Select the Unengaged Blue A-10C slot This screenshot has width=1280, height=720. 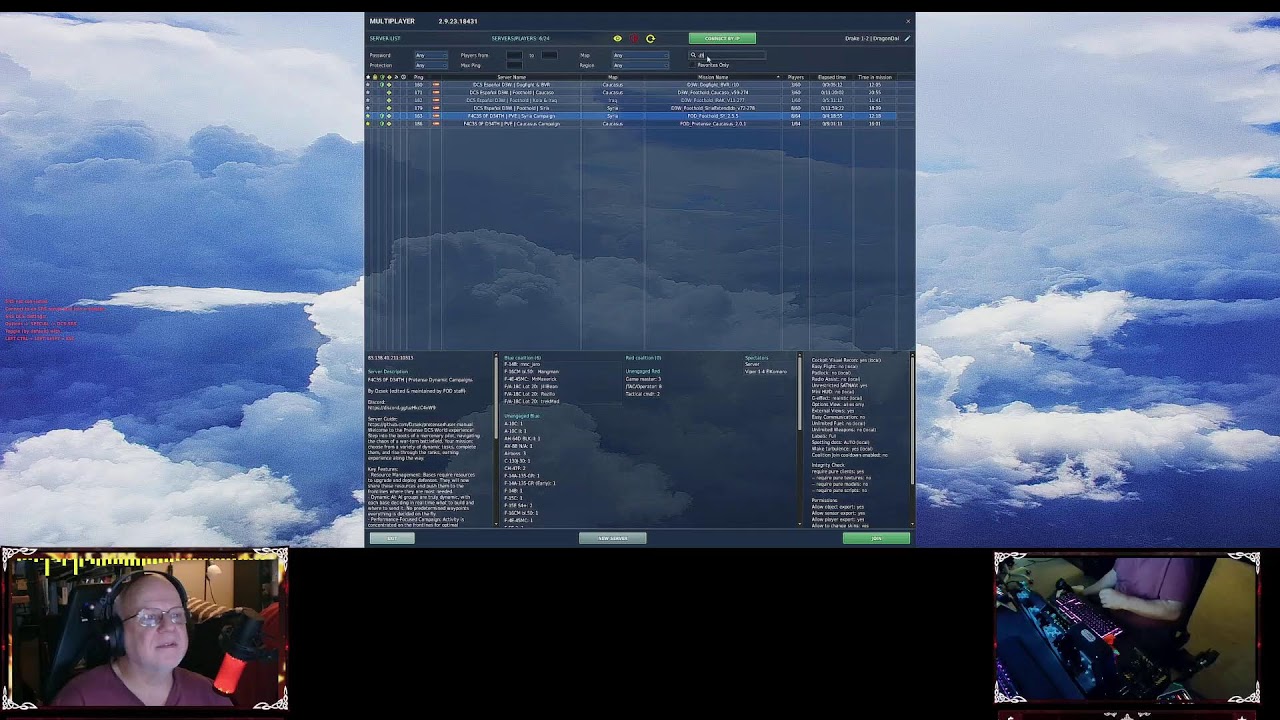[513, 424]
